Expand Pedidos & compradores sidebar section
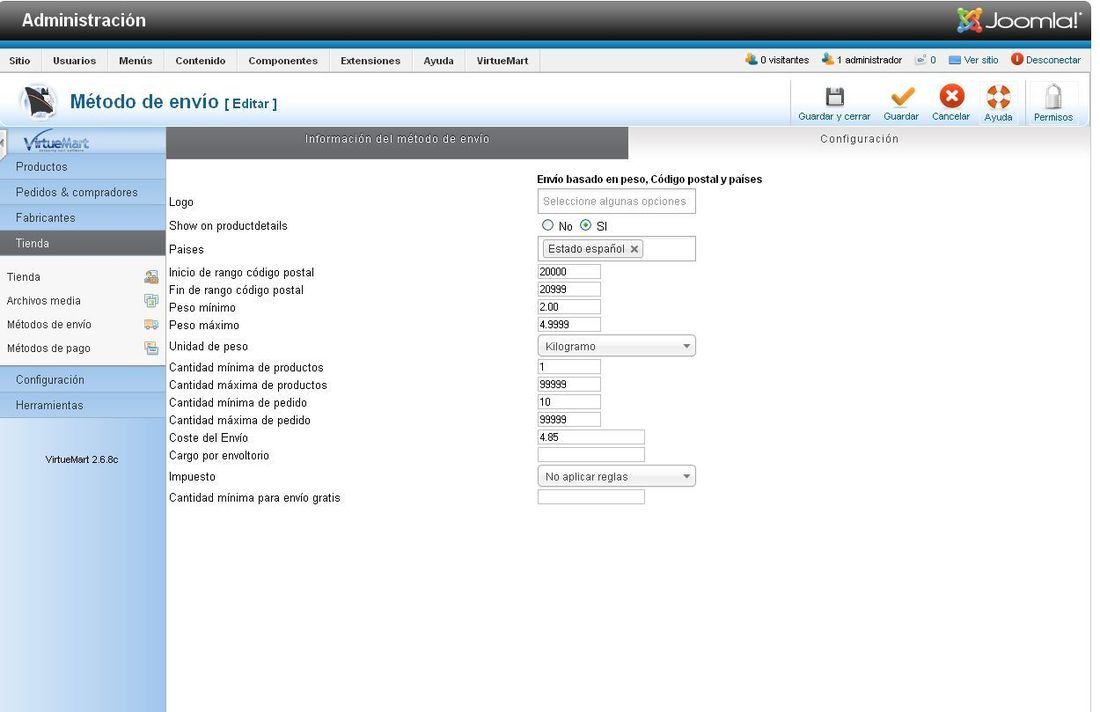 tap(83, 192)
